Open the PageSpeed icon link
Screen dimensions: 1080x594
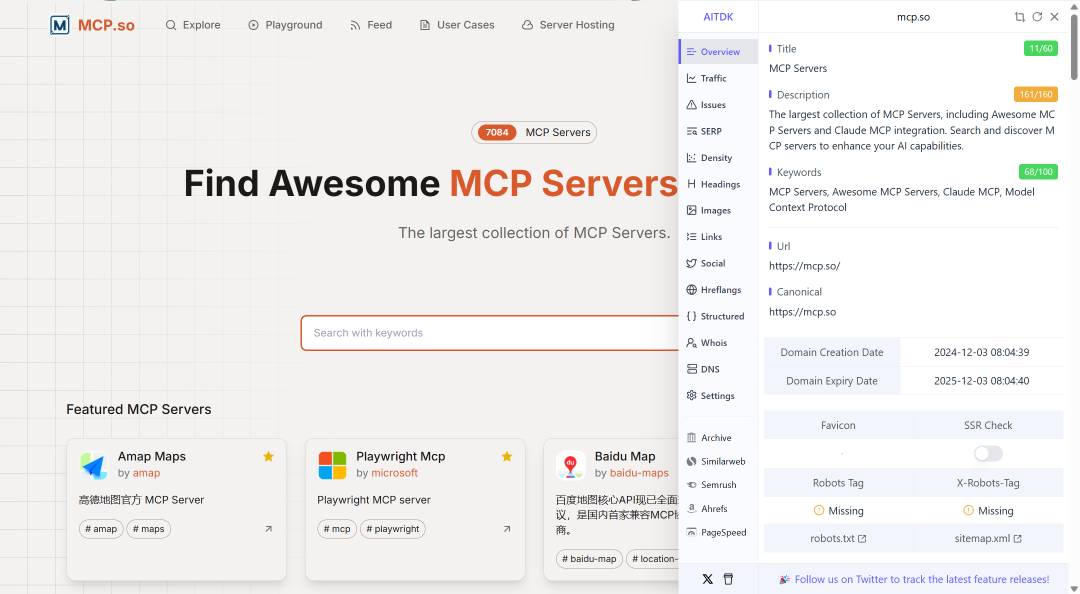coord(692,532)
